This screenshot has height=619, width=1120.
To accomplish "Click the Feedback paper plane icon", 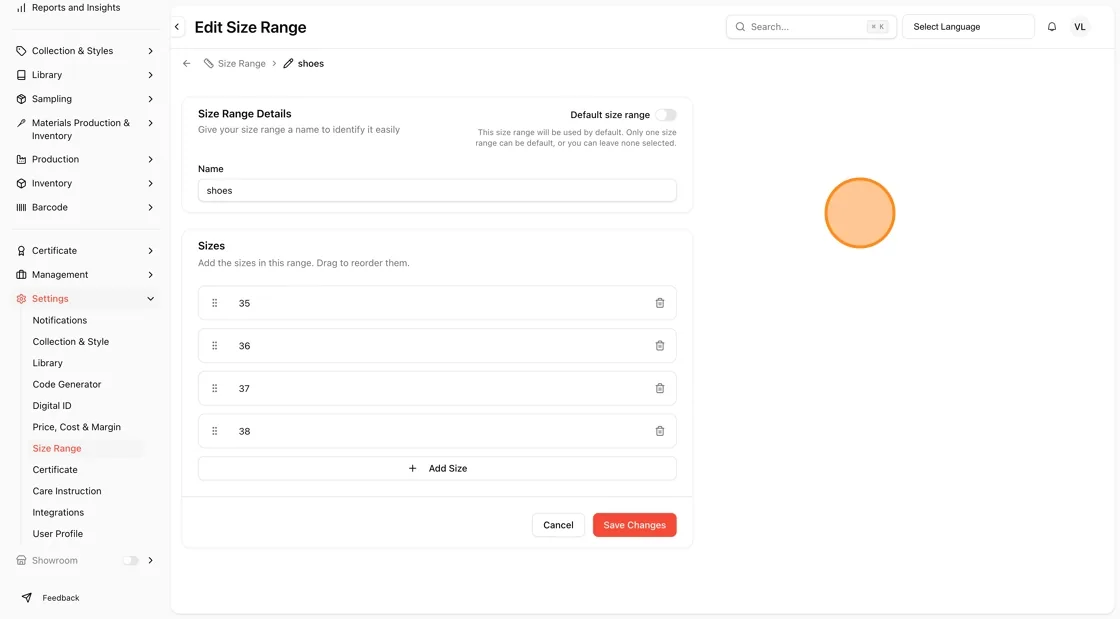I will pos(26,598).
